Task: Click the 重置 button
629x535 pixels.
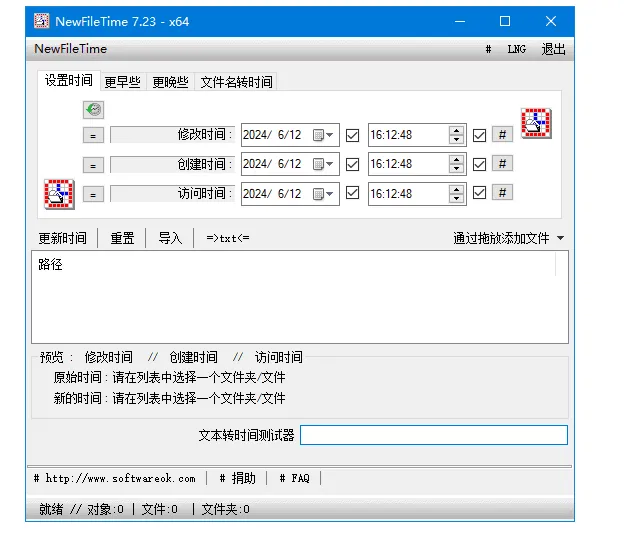Action: point(122,238)
